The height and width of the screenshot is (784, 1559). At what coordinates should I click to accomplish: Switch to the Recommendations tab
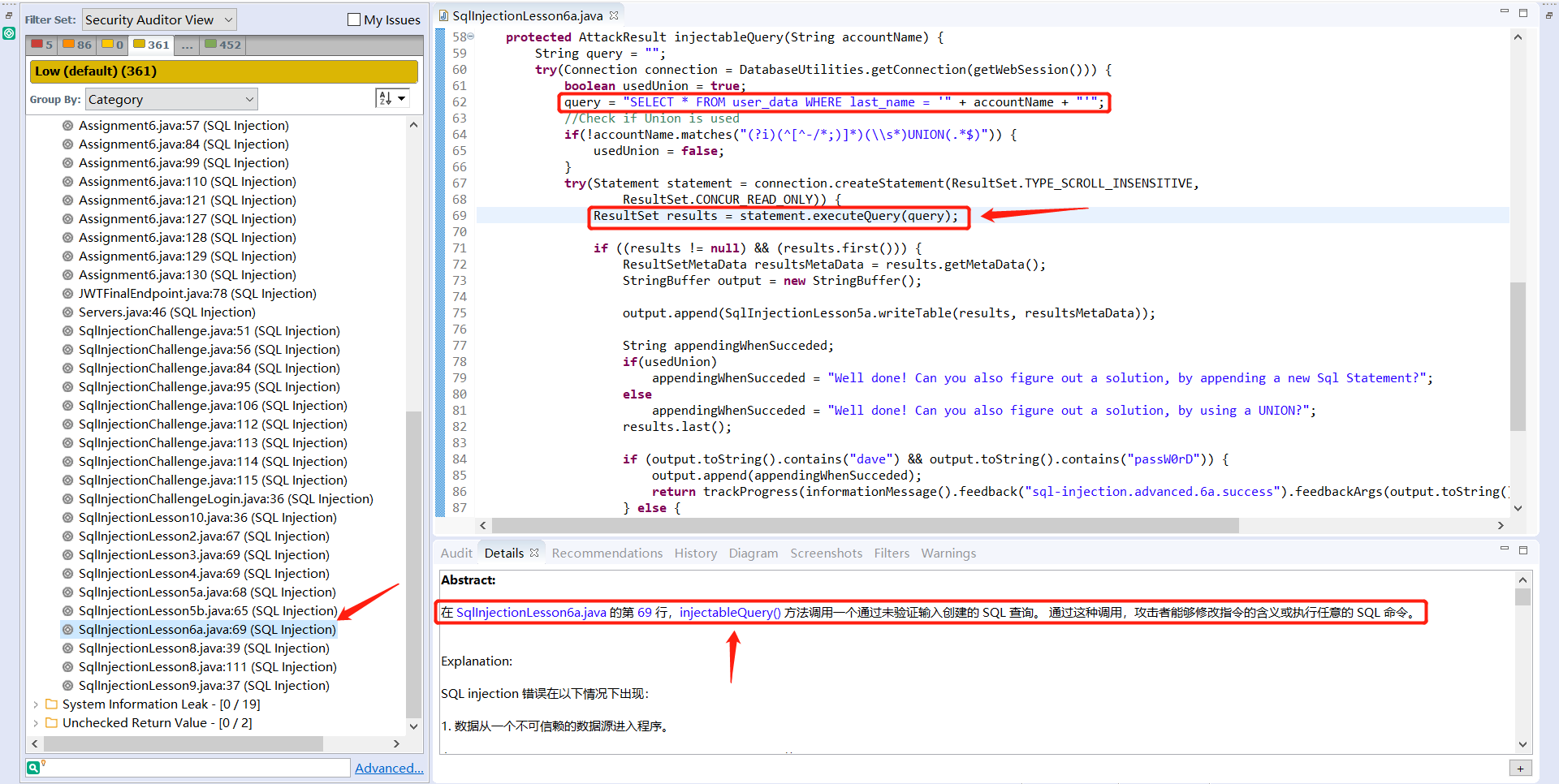607,553
